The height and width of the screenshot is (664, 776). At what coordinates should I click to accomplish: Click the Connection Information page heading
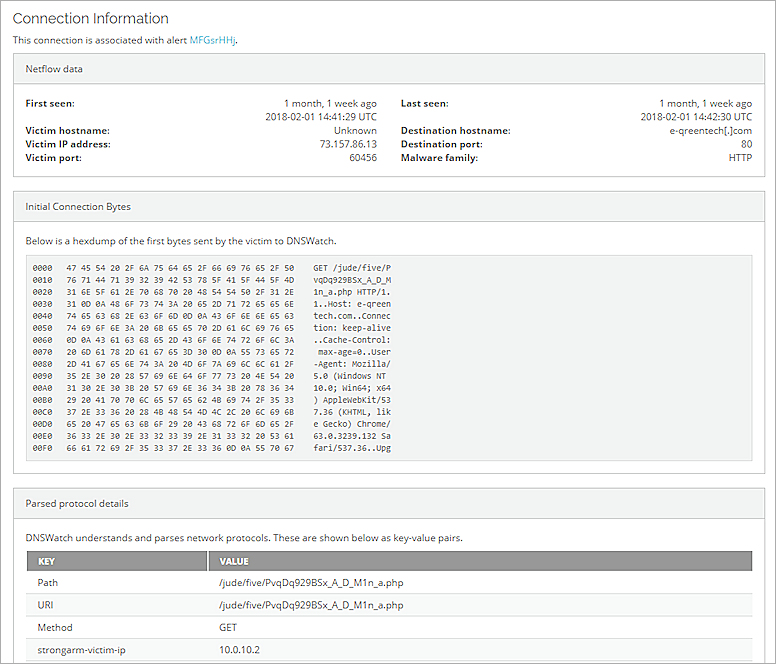[91, 19]
